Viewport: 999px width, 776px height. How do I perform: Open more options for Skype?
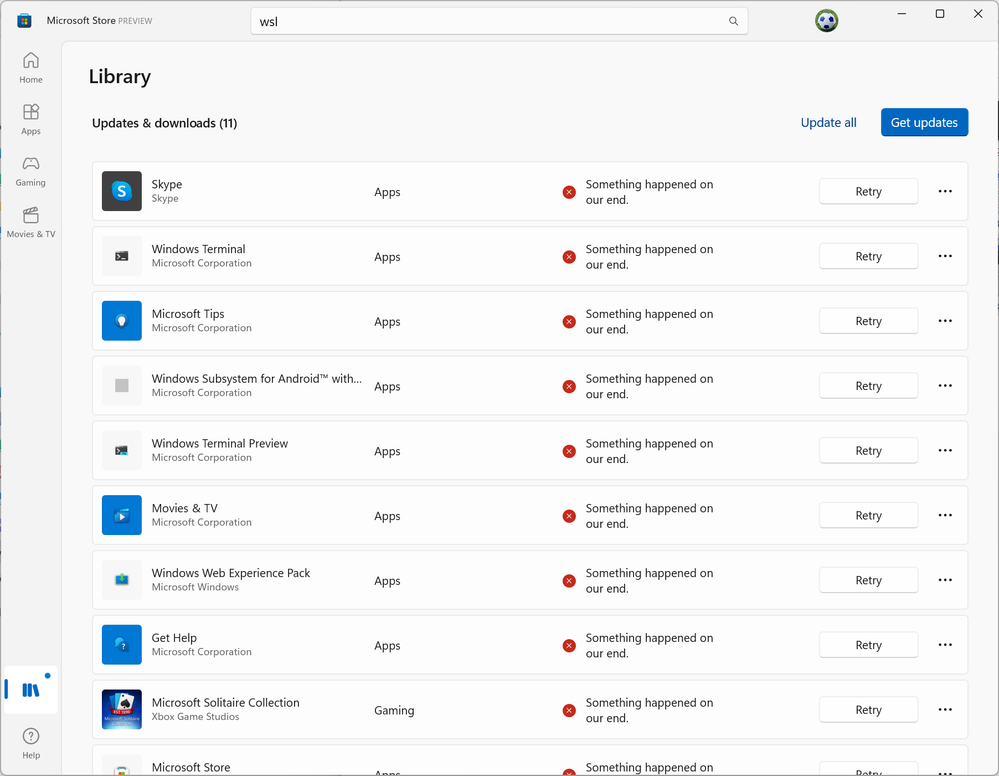945,191
